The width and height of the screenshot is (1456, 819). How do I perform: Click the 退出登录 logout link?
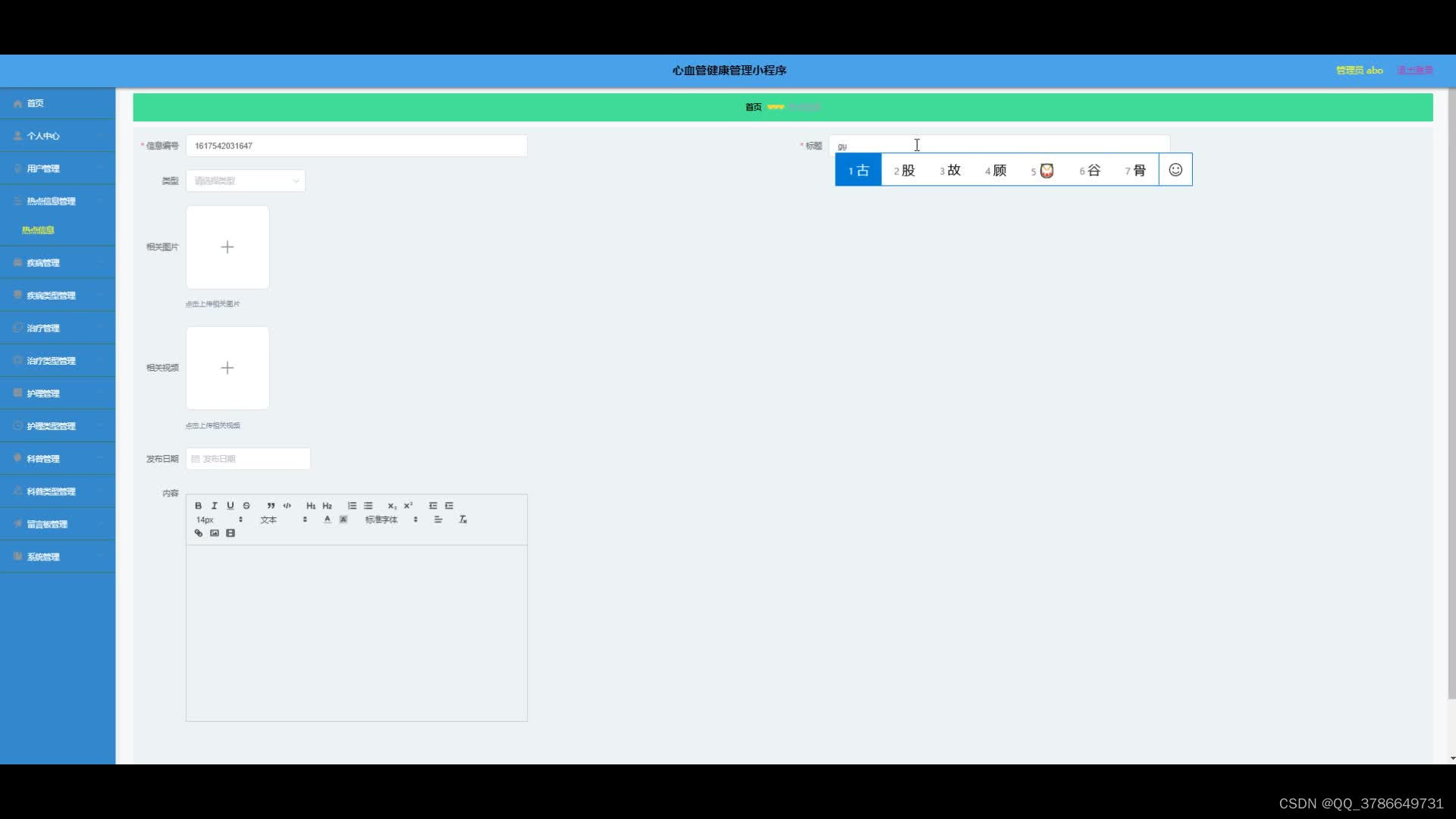click(1415, 70)
